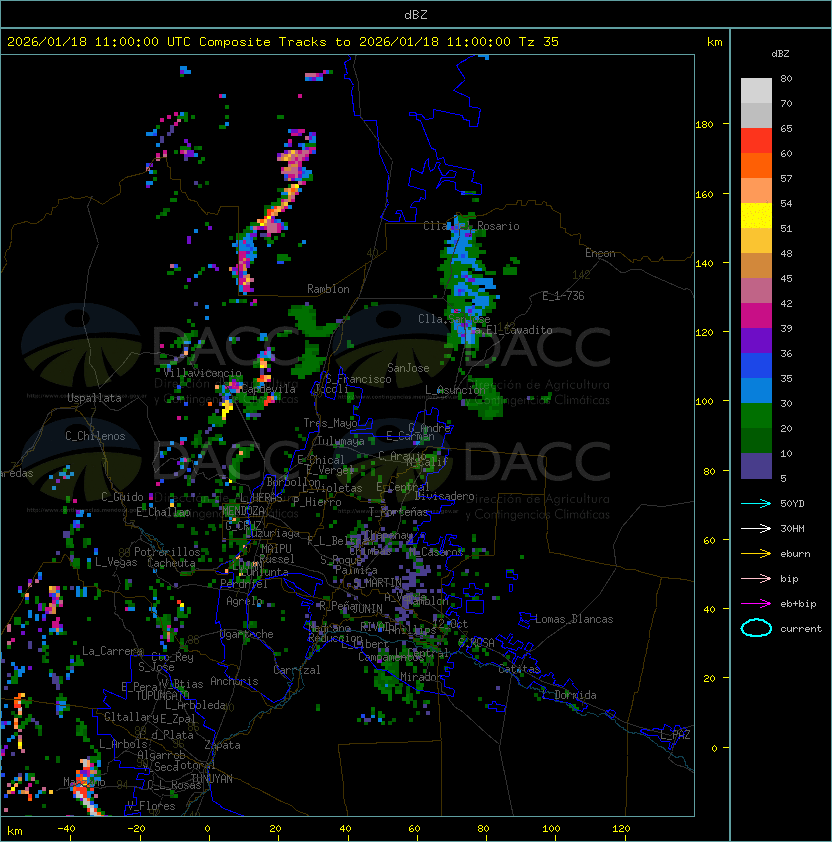Click the Capdevila map label
Image resolution: width=832 pixels, height=842 pixels.
point(267,389)
